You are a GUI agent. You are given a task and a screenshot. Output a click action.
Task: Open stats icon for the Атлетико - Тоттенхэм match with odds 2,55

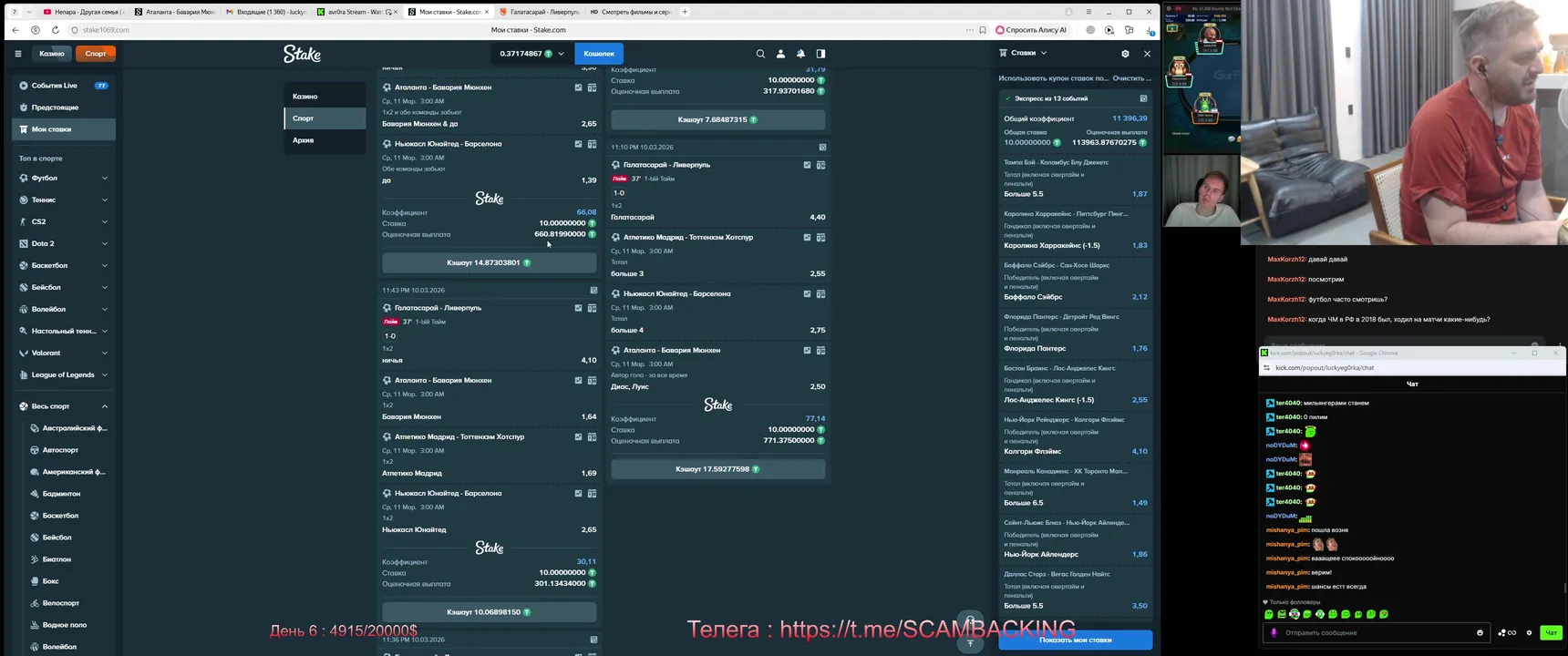pyautogui.click(x=807, y=238)
